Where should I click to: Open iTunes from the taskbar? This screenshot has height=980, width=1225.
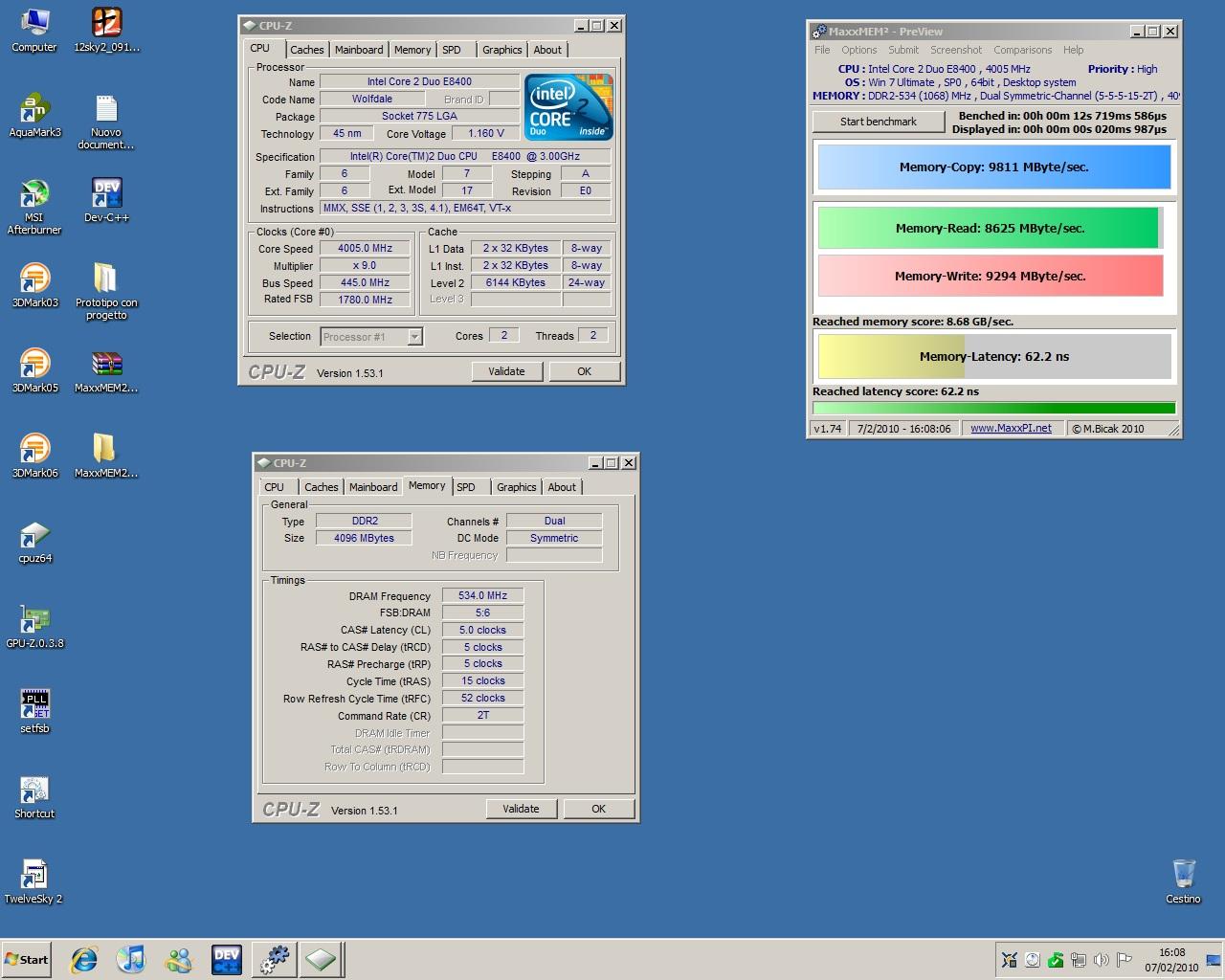click(x=131, y=959)
